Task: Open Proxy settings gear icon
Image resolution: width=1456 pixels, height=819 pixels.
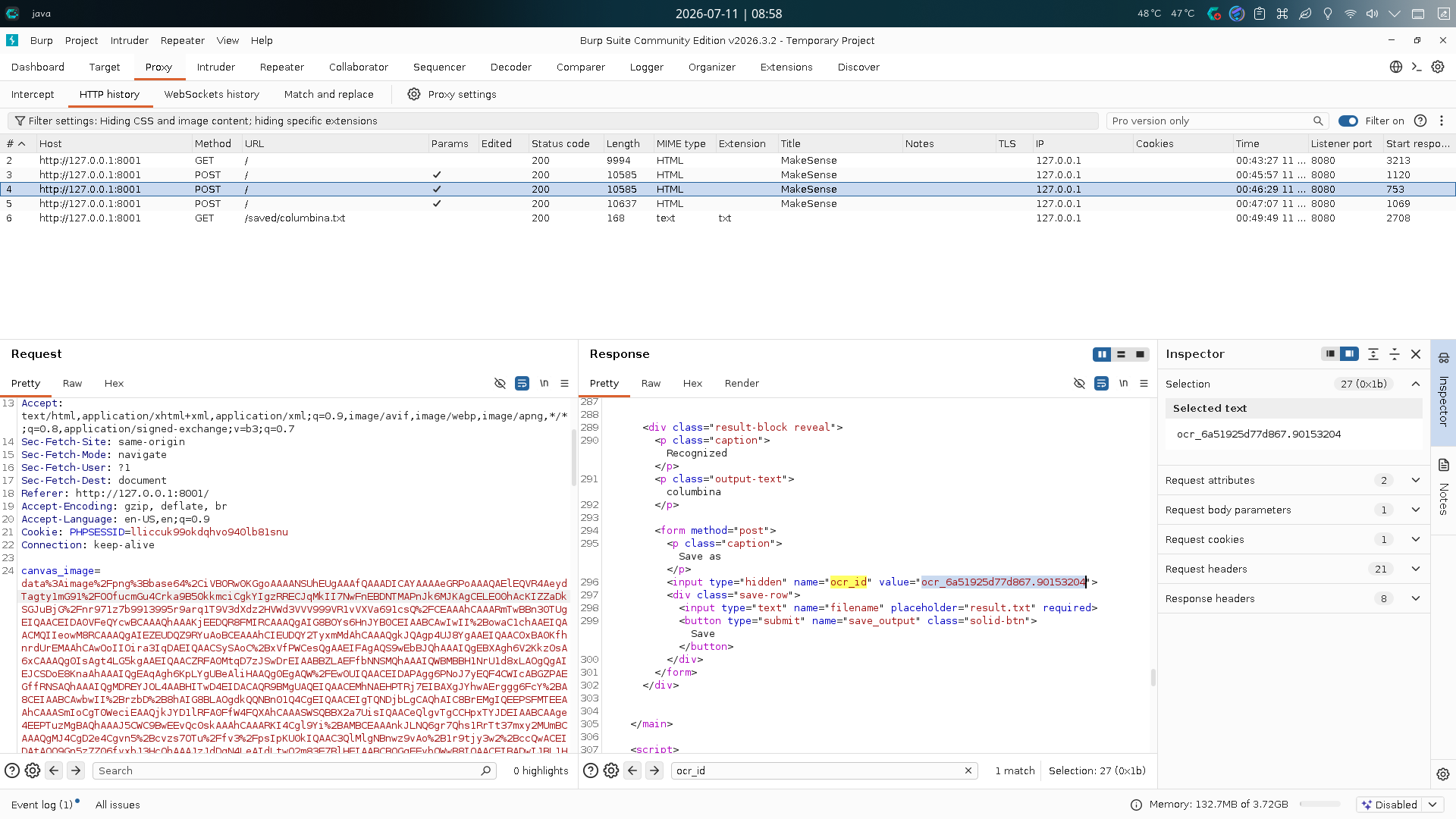Action: 414,94
